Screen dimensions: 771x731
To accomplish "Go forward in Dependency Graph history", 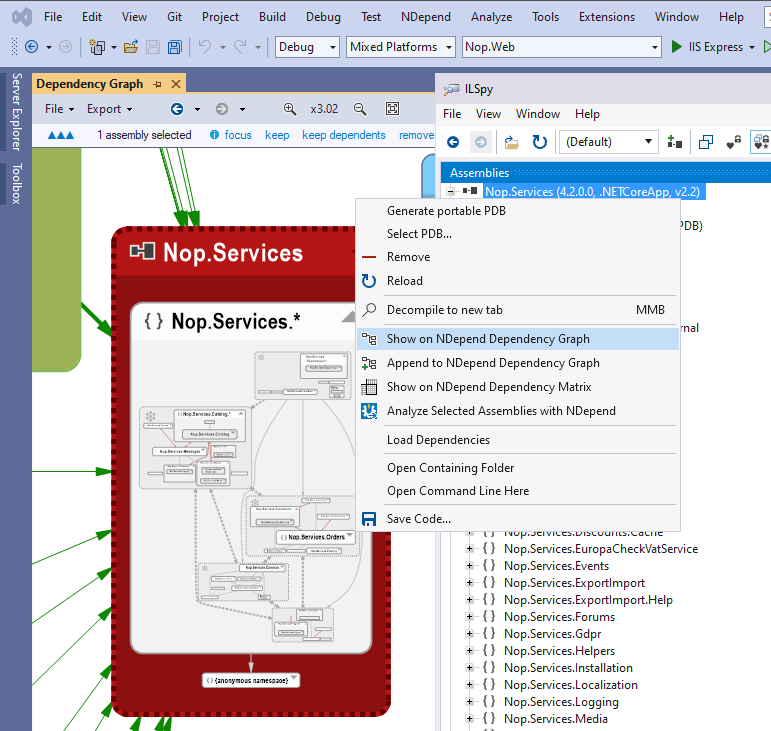I will coord(222,109).
